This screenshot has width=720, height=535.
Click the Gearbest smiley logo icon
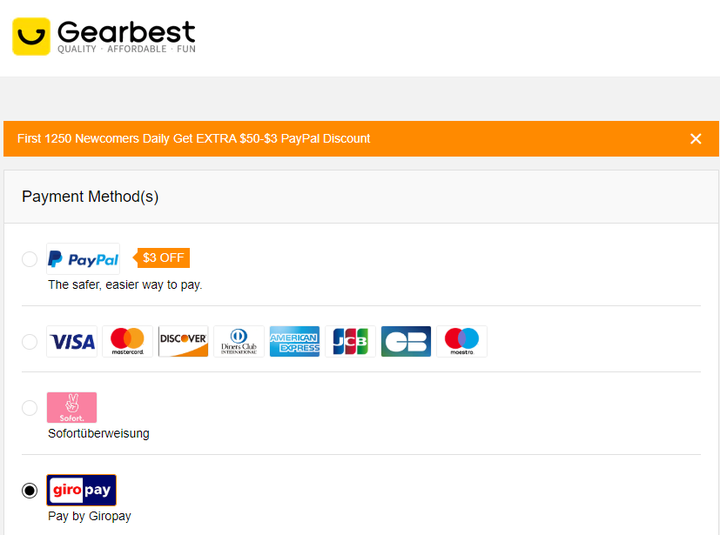click(31, 36)
